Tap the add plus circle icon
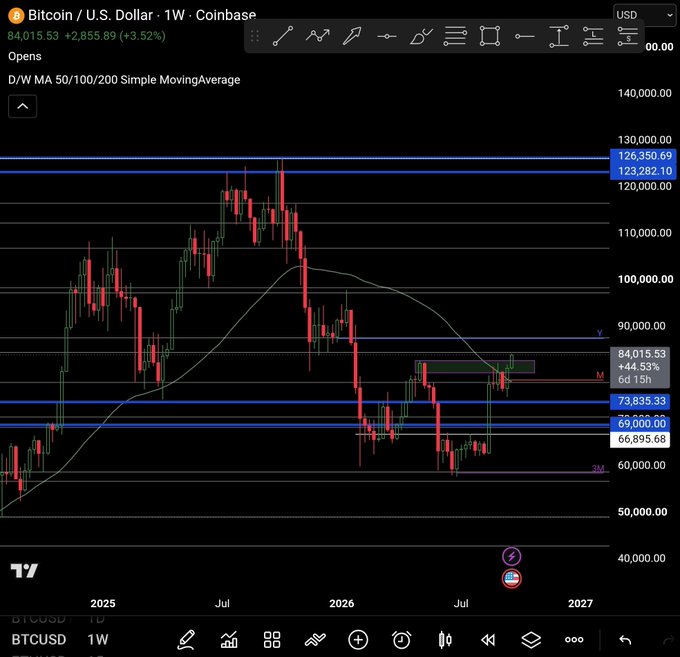The width and height of the screenshot is (680, 657). coord(358,640)
